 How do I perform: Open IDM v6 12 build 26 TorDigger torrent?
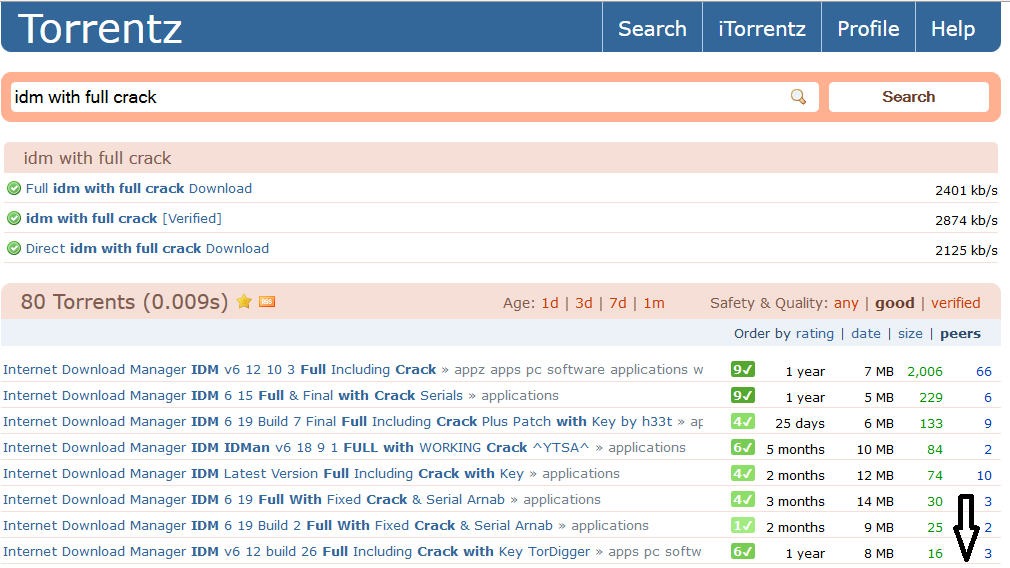tap(296, 551)
